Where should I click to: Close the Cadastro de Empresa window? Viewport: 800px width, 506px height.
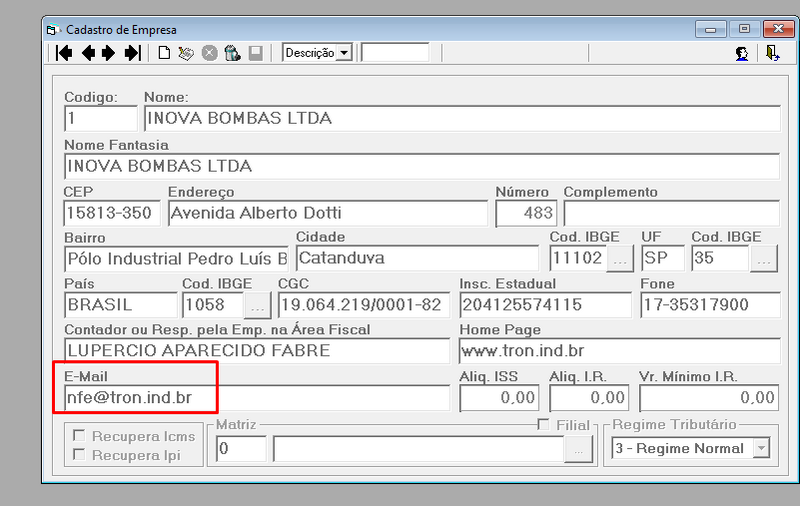click(779, 29)
